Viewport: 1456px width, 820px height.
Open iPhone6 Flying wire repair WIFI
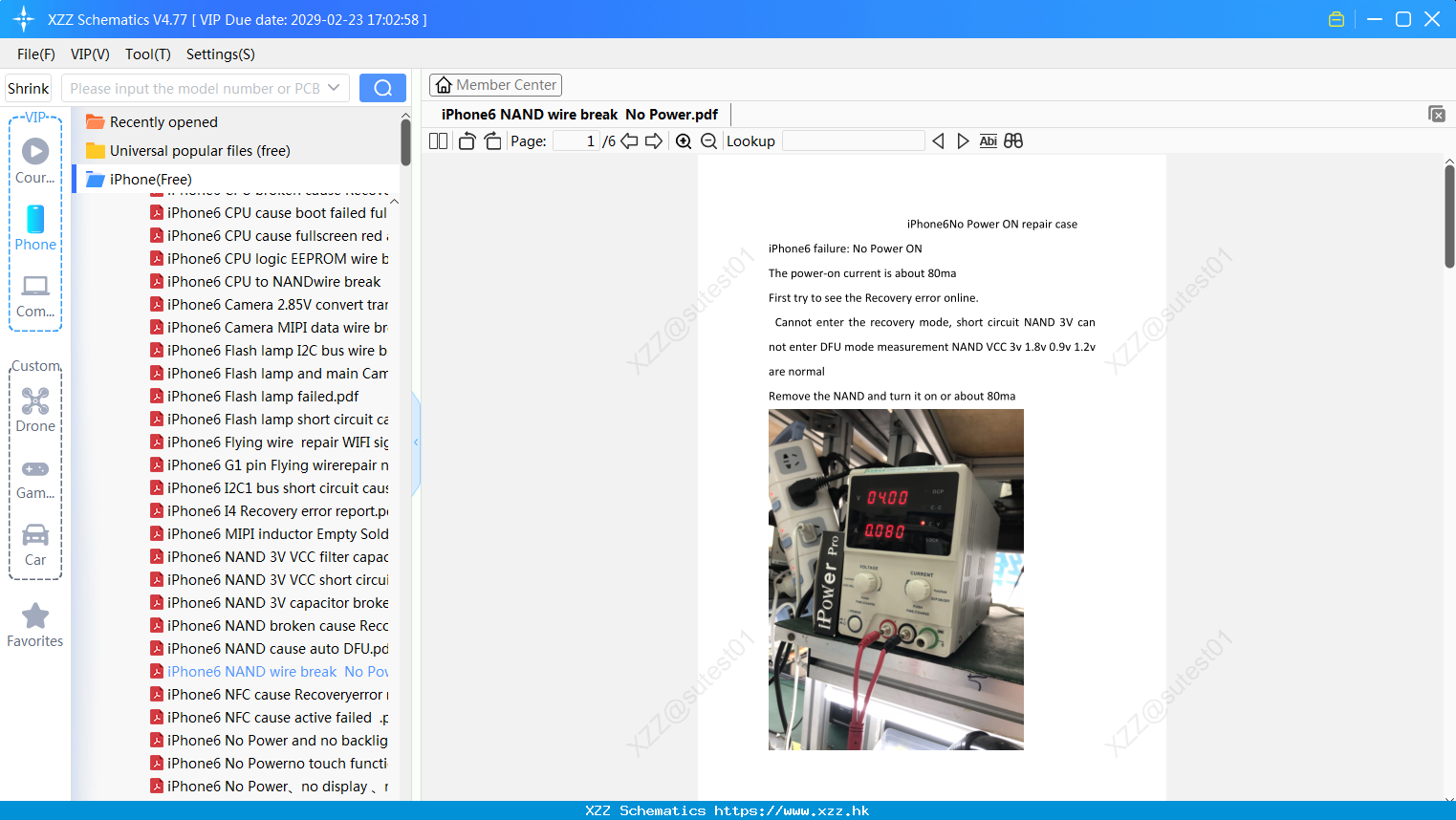point(269,442)
